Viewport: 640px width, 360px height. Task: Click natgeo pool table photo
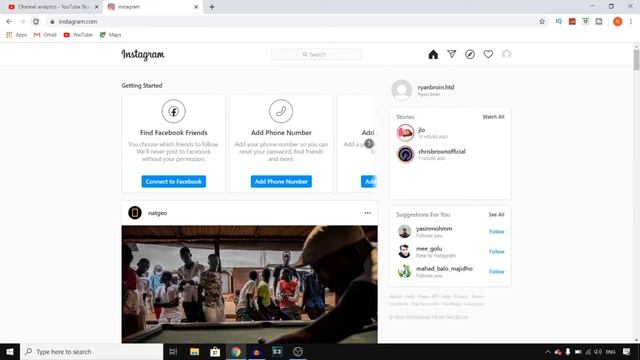click(249, 284)
